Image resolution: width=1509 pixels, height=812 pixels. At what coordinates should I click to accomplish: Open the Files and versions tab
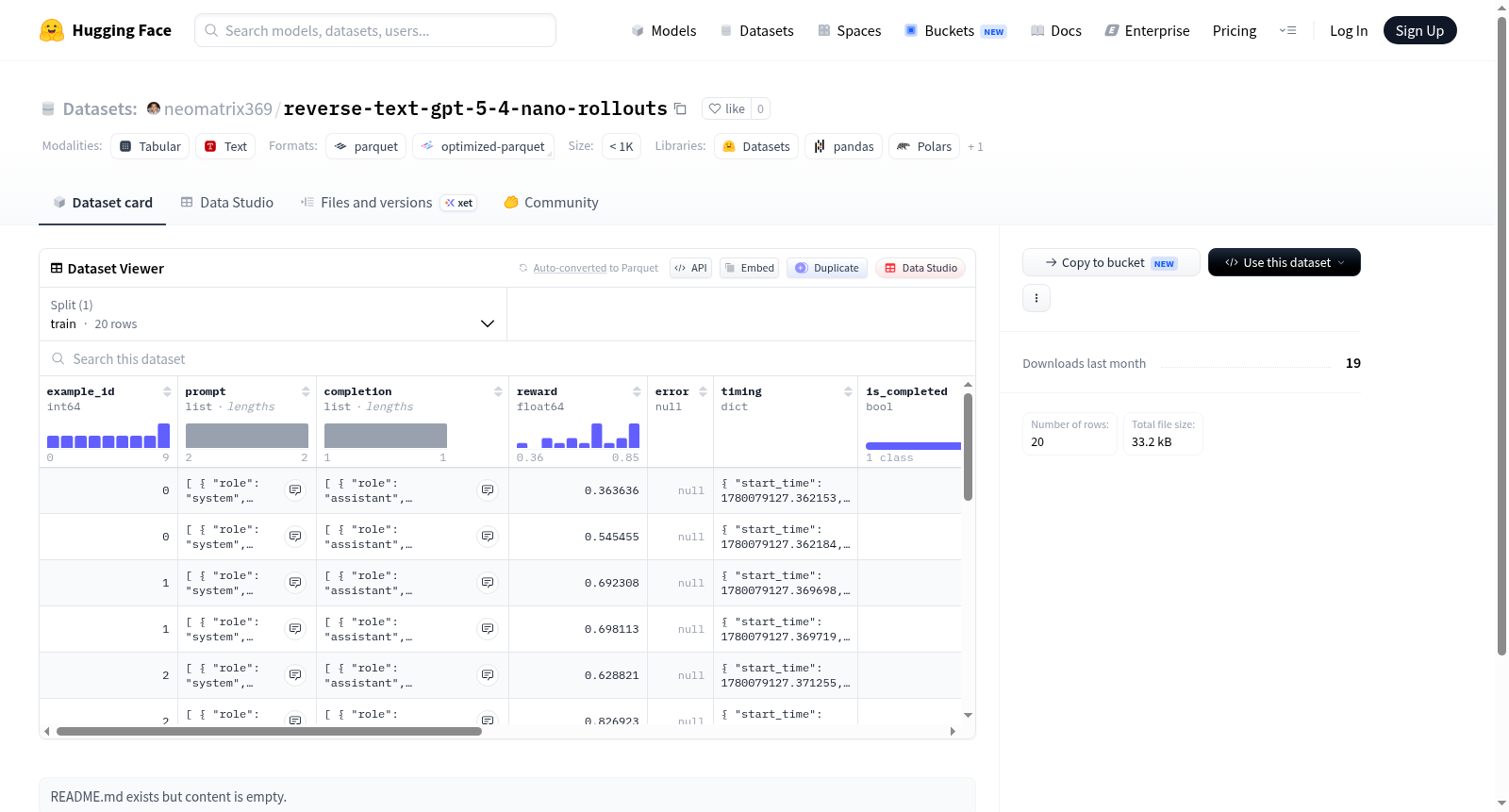click(x=389, y=203)
